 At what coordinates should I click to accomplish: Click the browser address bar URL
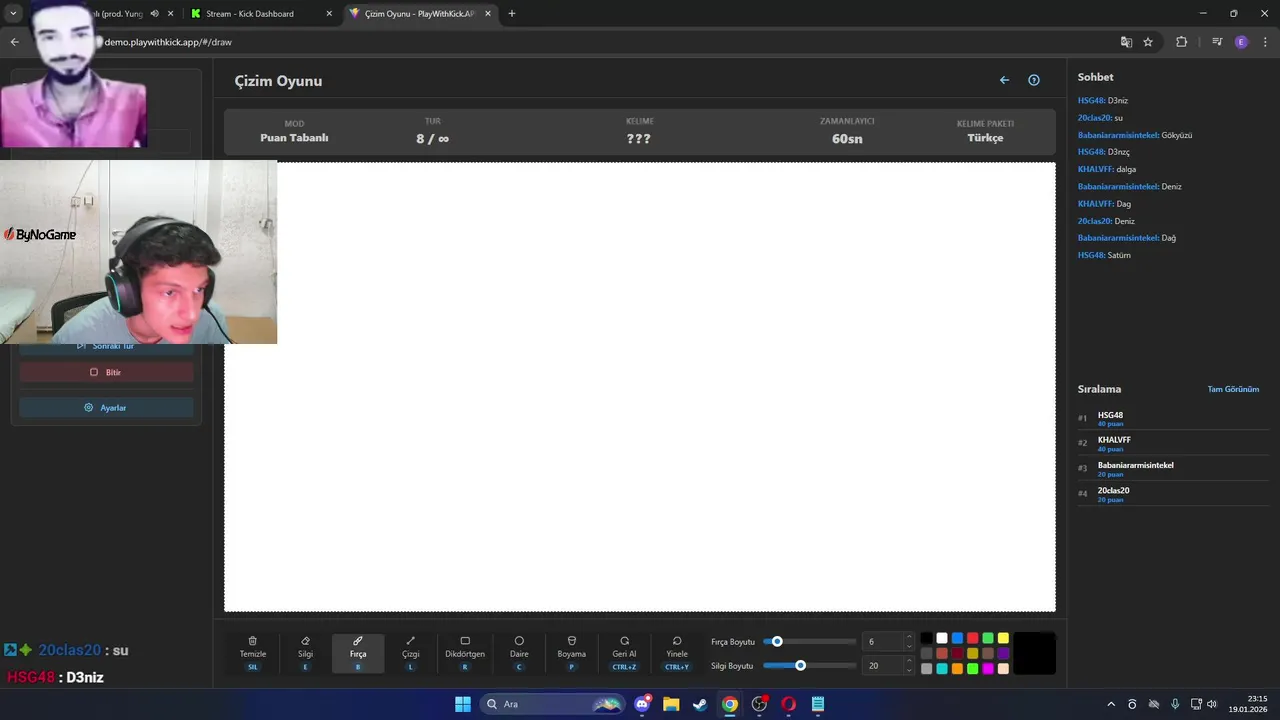(168, 42)
